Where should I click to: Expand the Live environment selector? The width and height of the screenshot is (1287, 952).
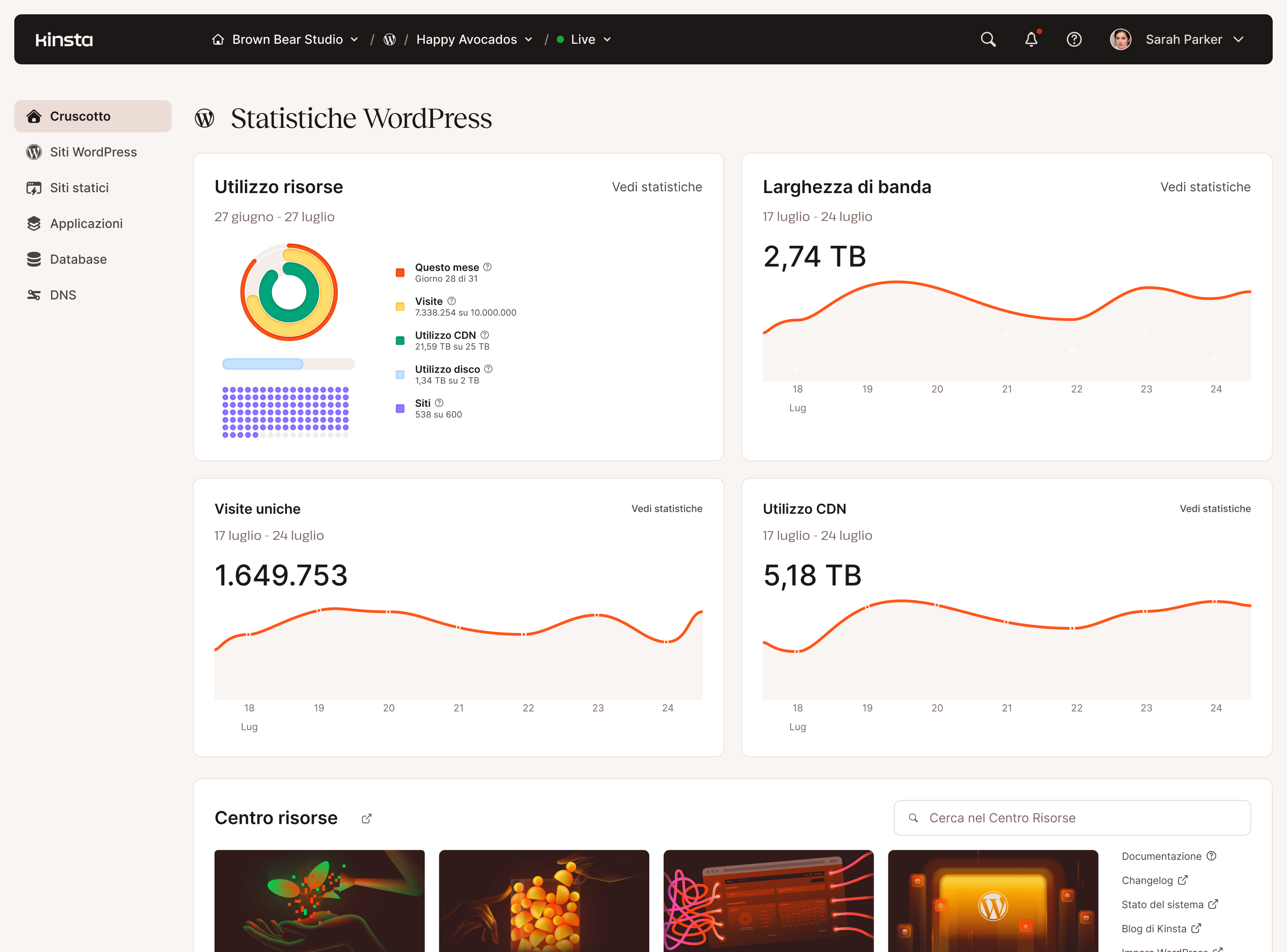click(584, 39)
